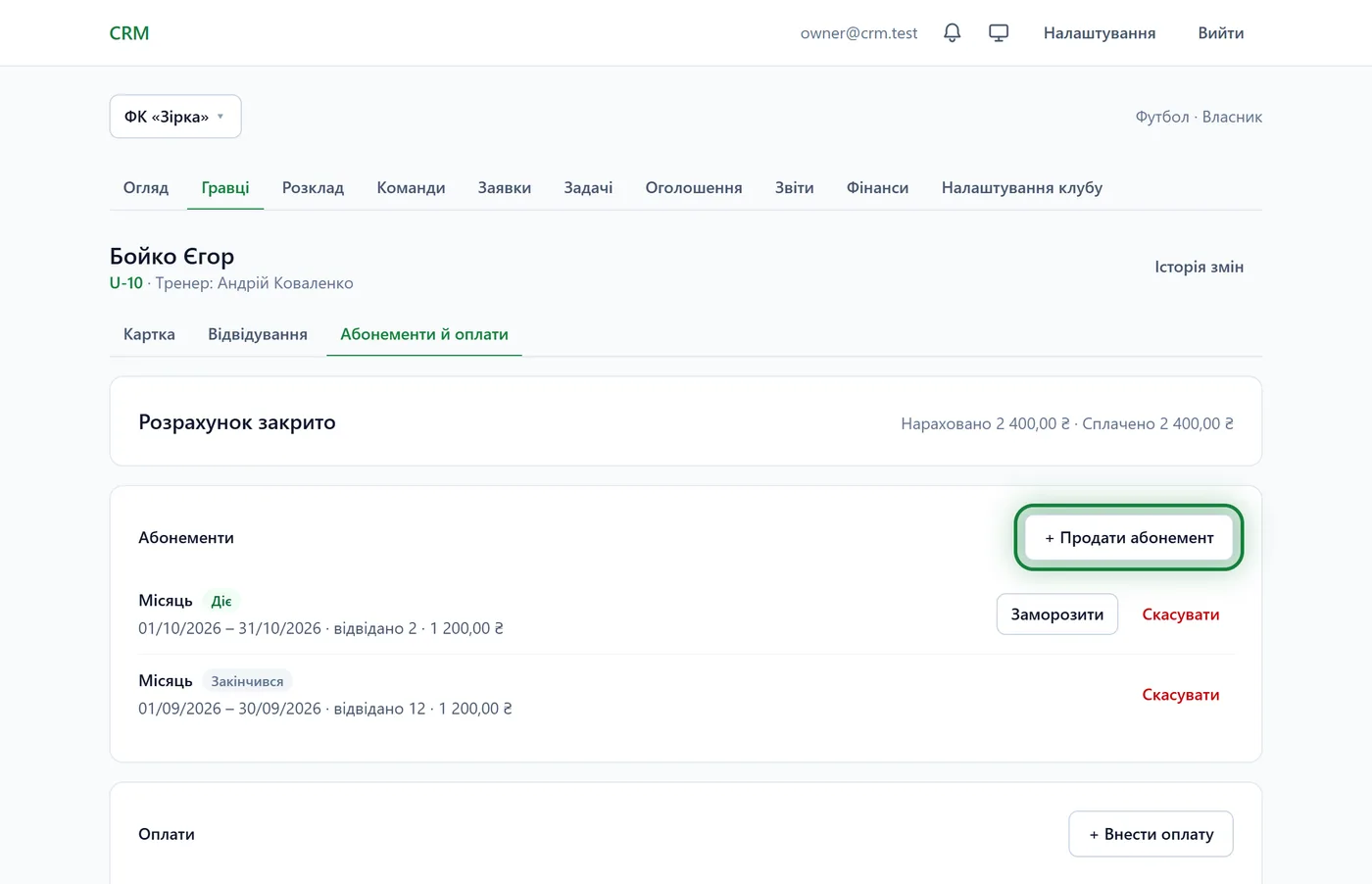This screenshot has width=1372, height=884.
Task: Open the Фінанси tab
Action: tap(878, 187)
